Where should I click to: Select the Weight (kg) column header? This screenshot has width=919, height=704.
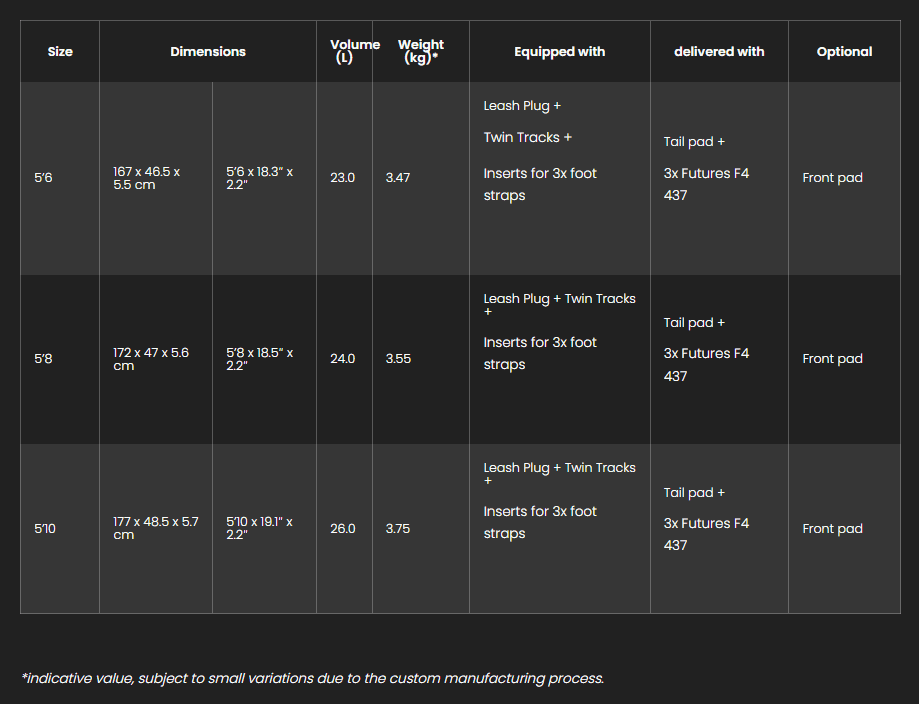(x=421, y=51)
